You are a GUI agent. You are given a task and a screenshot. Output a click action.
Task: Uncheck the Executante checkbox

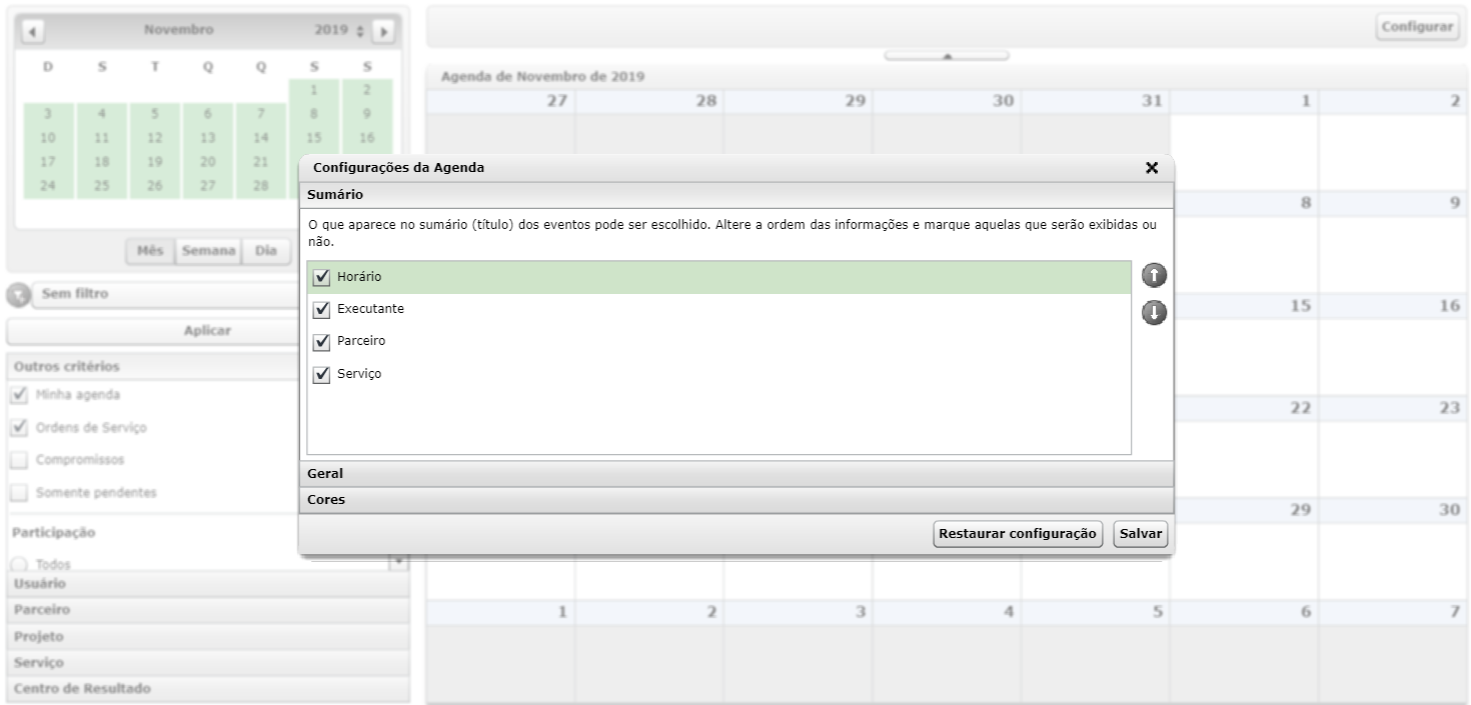[322, 309]
